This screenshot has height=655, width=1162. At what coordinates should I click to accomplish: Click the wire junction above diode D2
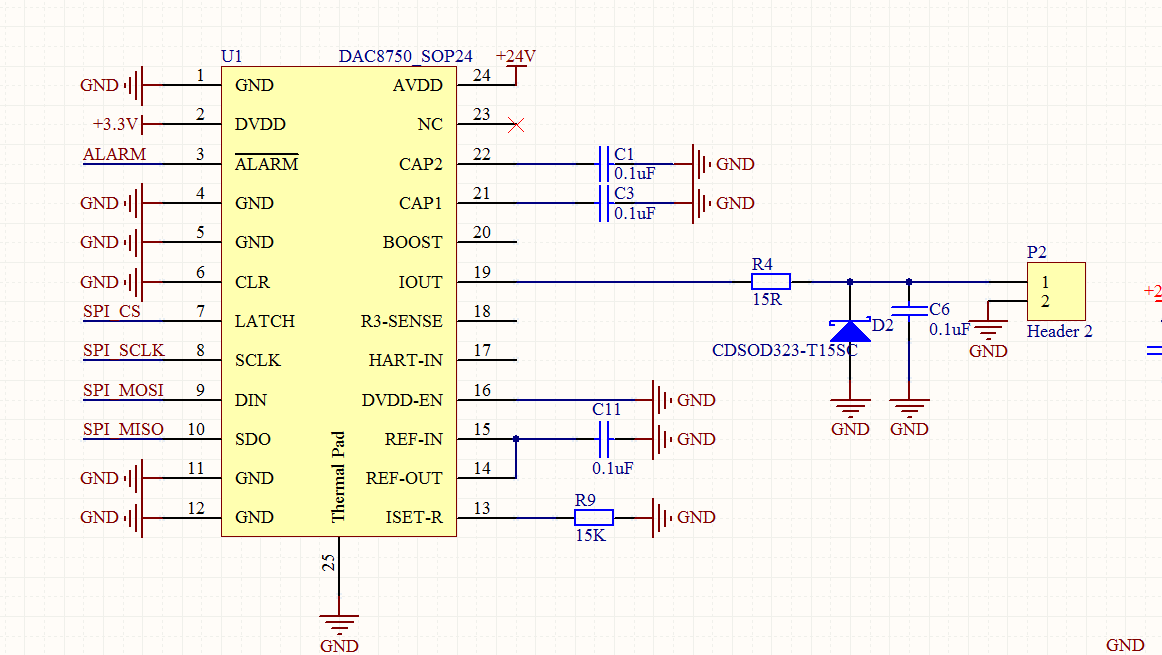point(850,282)
